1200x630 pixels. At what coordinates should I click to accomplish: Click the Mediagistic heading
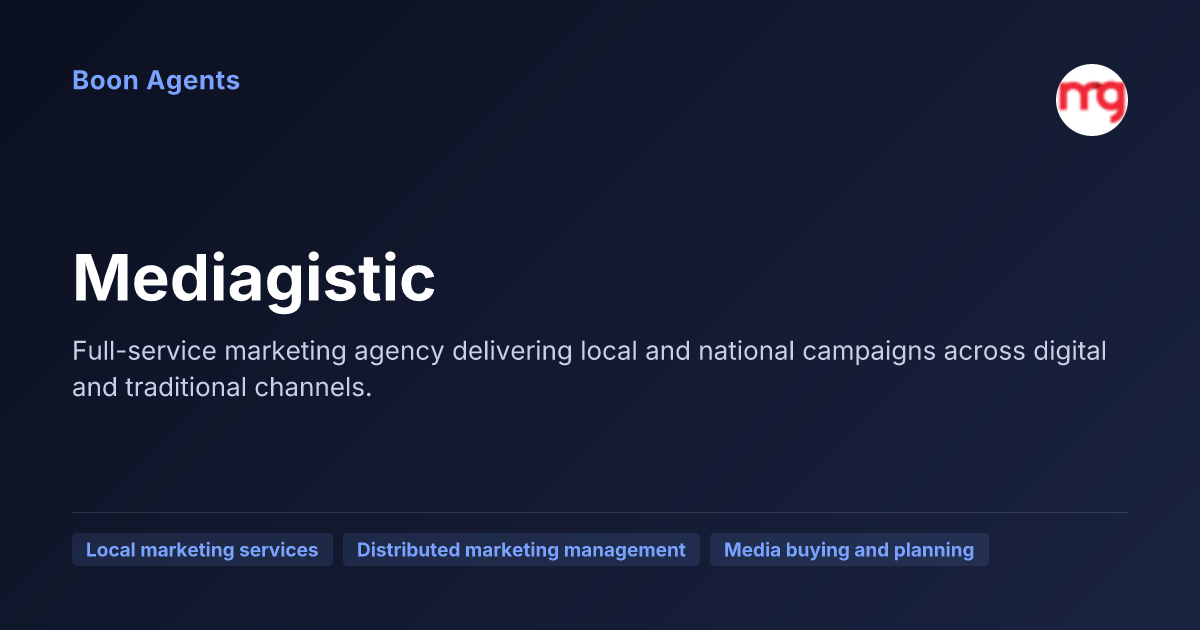pyautogui.click(x=254, y=278)
